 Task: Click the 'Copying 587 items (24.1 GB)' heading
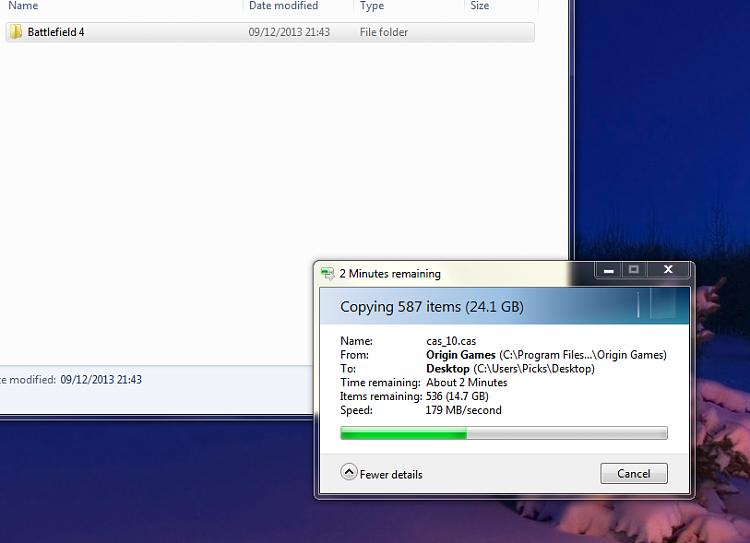click(x=431, y=307)
